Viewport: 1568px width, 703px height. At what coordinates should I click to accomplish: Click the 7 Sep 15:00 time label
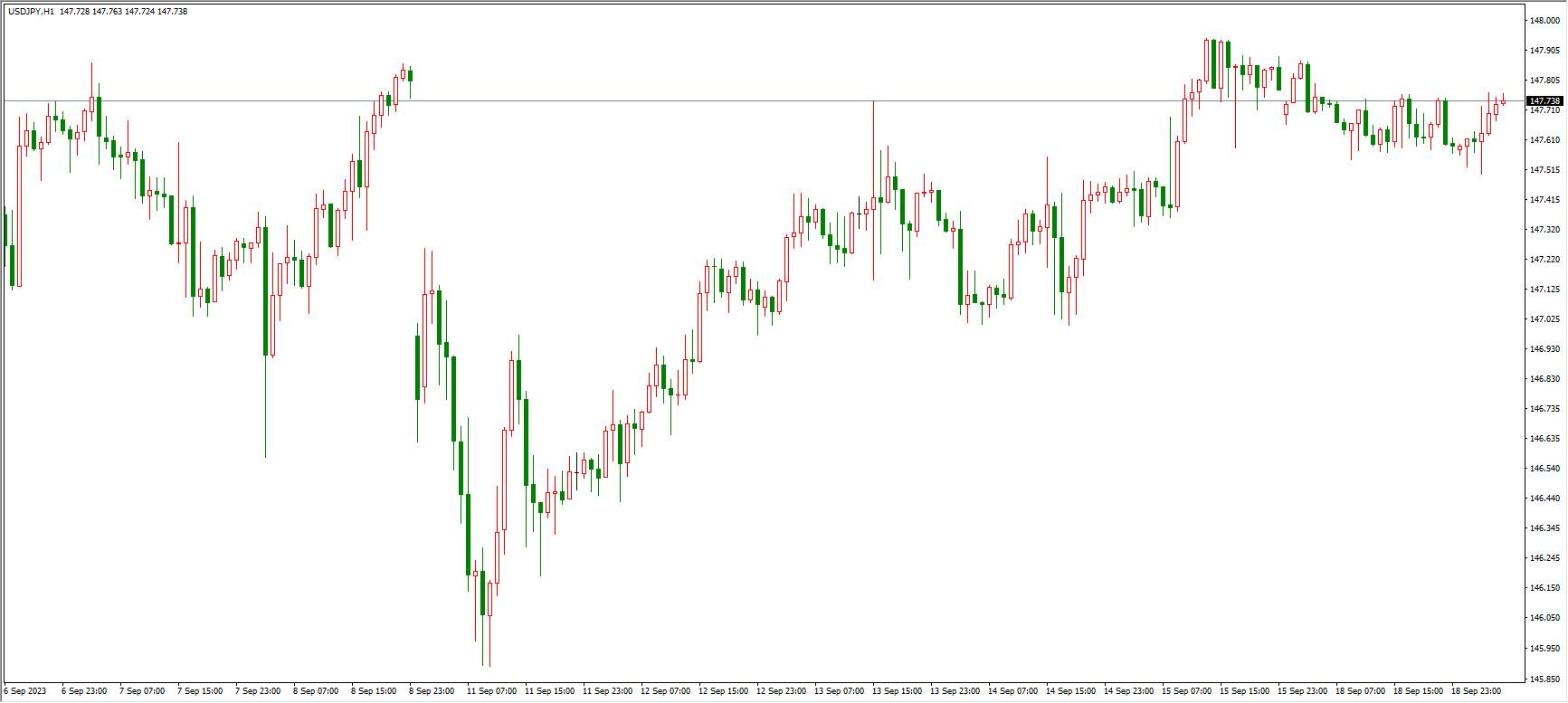tap(200, 691)
